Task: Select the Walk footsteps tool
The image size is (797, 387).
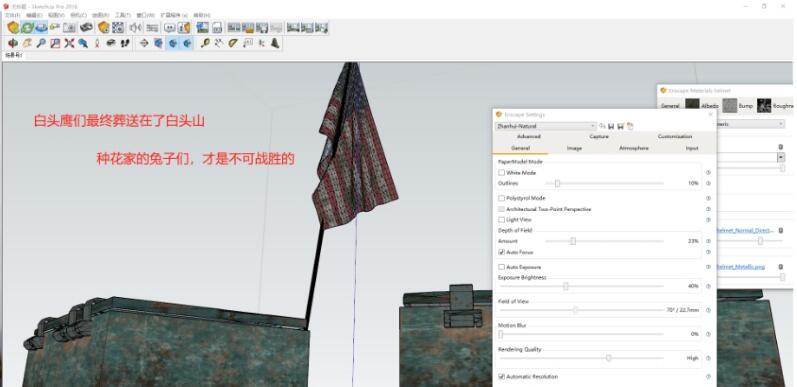Action: [x=125, y=43]
